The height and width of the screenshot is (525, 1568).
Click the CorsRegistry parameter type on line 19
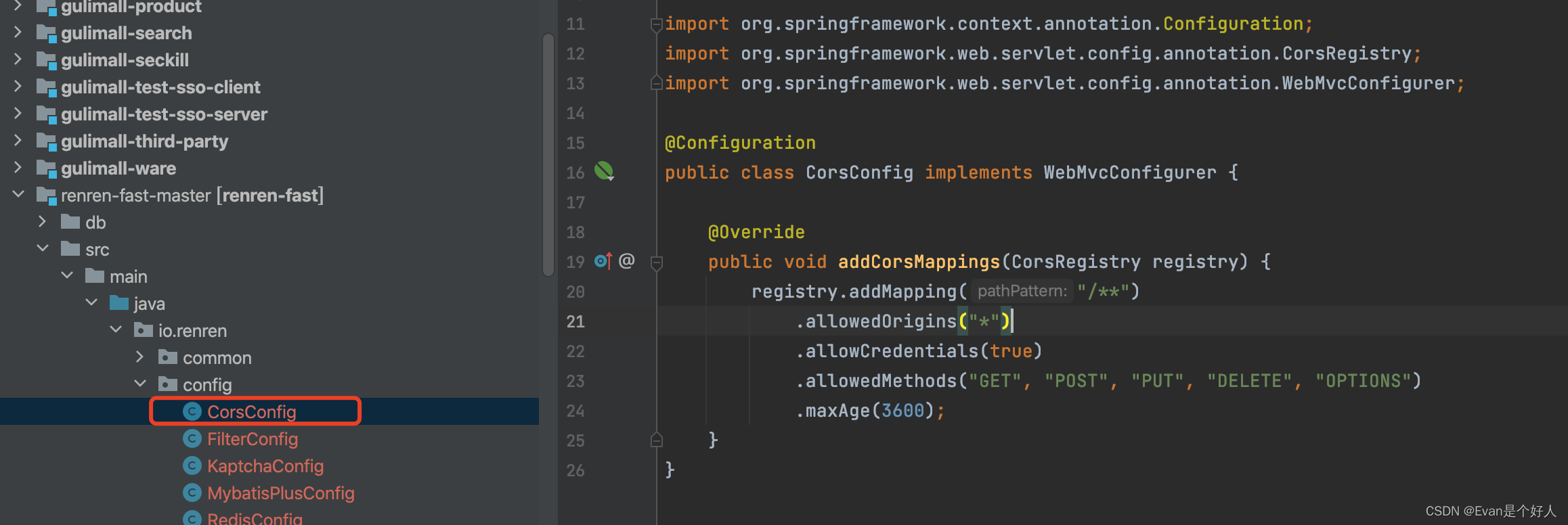tap(1076, 262)
